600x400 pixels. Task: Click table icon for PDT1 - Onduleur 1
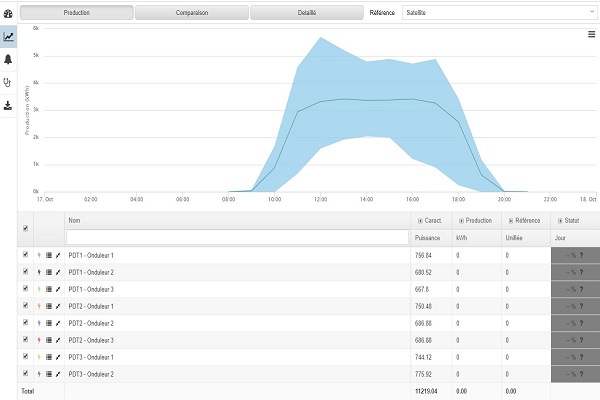pyautogui.click(x=49, y=255)
